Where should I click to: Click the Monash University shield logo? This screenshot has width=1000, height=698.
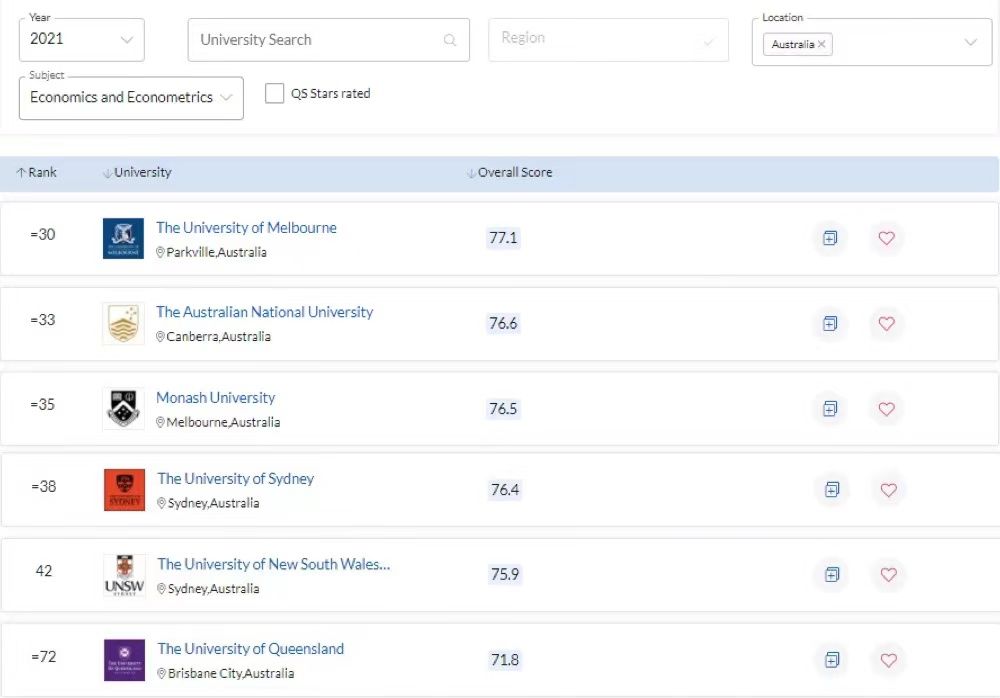pyautogui.click(x=123, y=408)
